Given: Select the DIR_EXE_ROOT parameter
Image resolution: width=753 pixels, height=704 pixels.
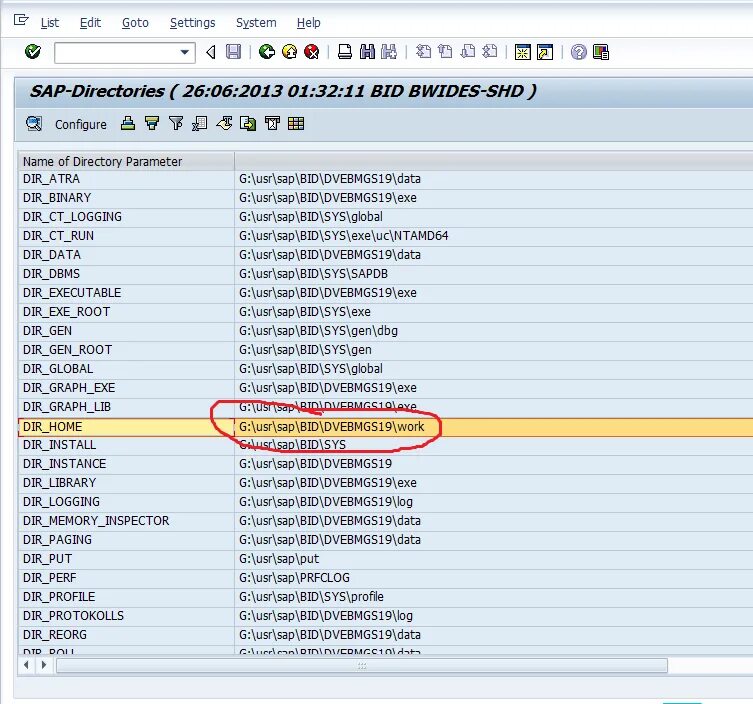Looking at the screenshot, I should click(x=66, y=312).
